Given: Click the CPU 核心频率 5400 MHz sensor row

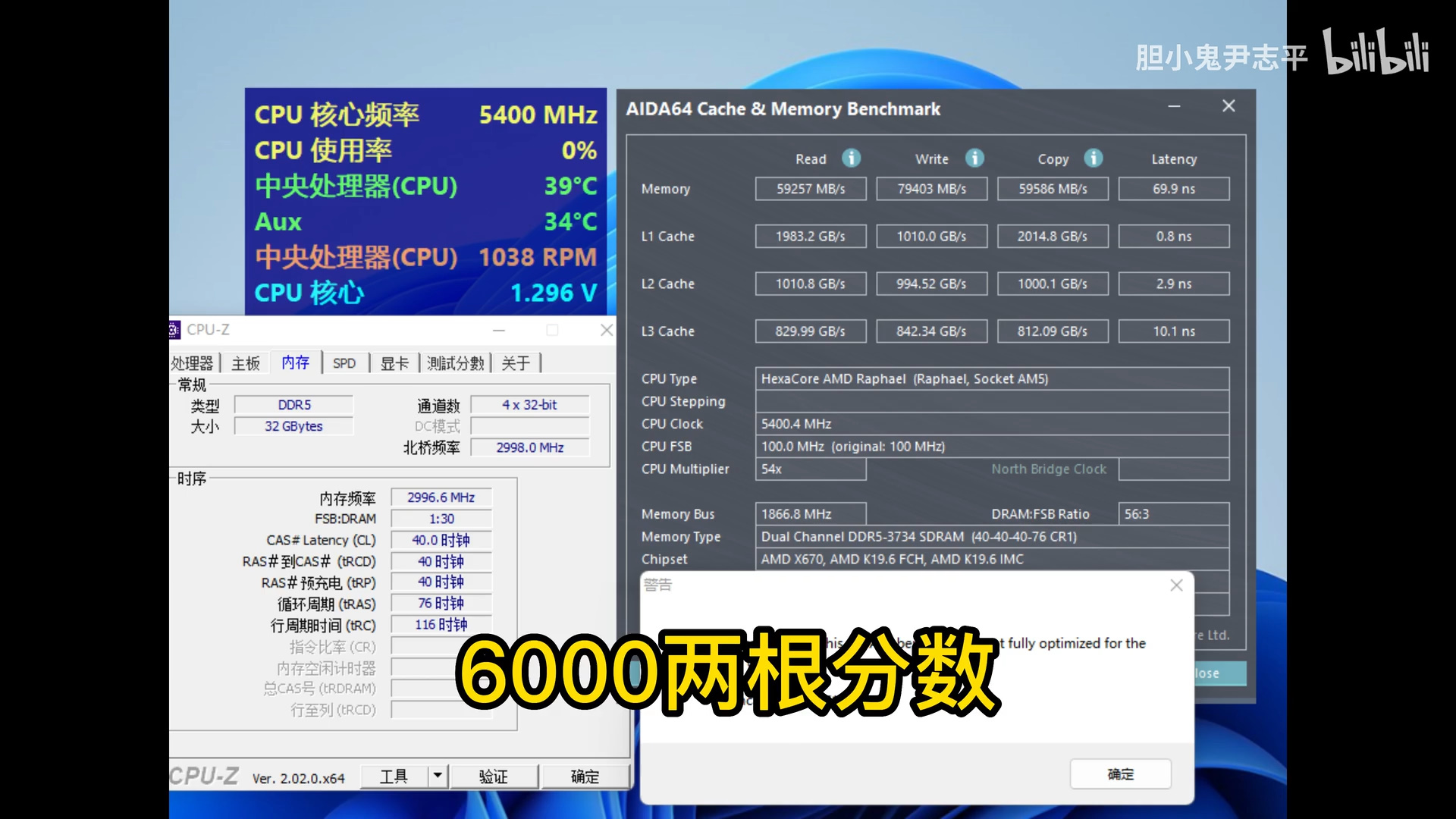Looking at the screenshot, I should click(x=425, y=115).
